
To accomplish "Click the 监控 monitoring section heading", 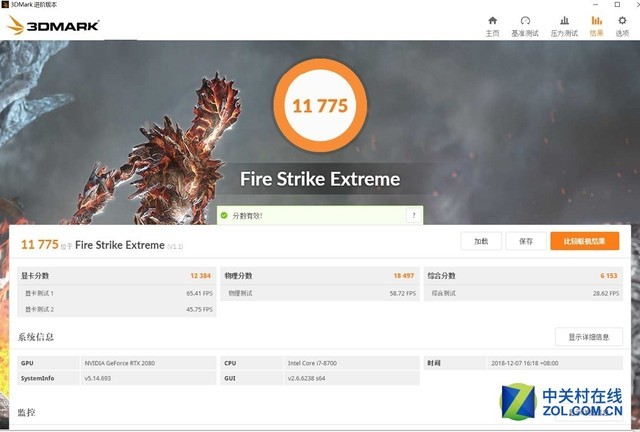I will tap(26, 412).
